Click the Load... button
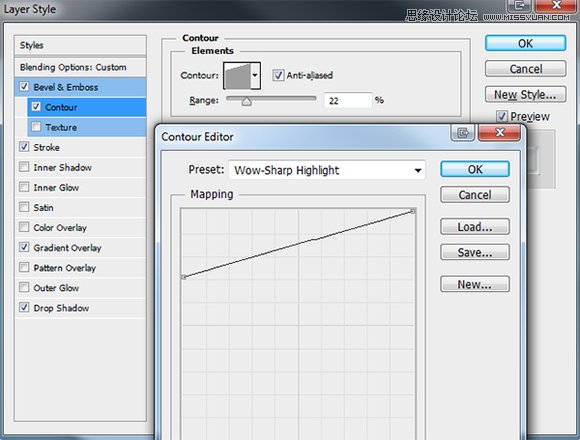The height and width of the screenshot is (440, 580). pyautogui.click(x=475, y=226)
